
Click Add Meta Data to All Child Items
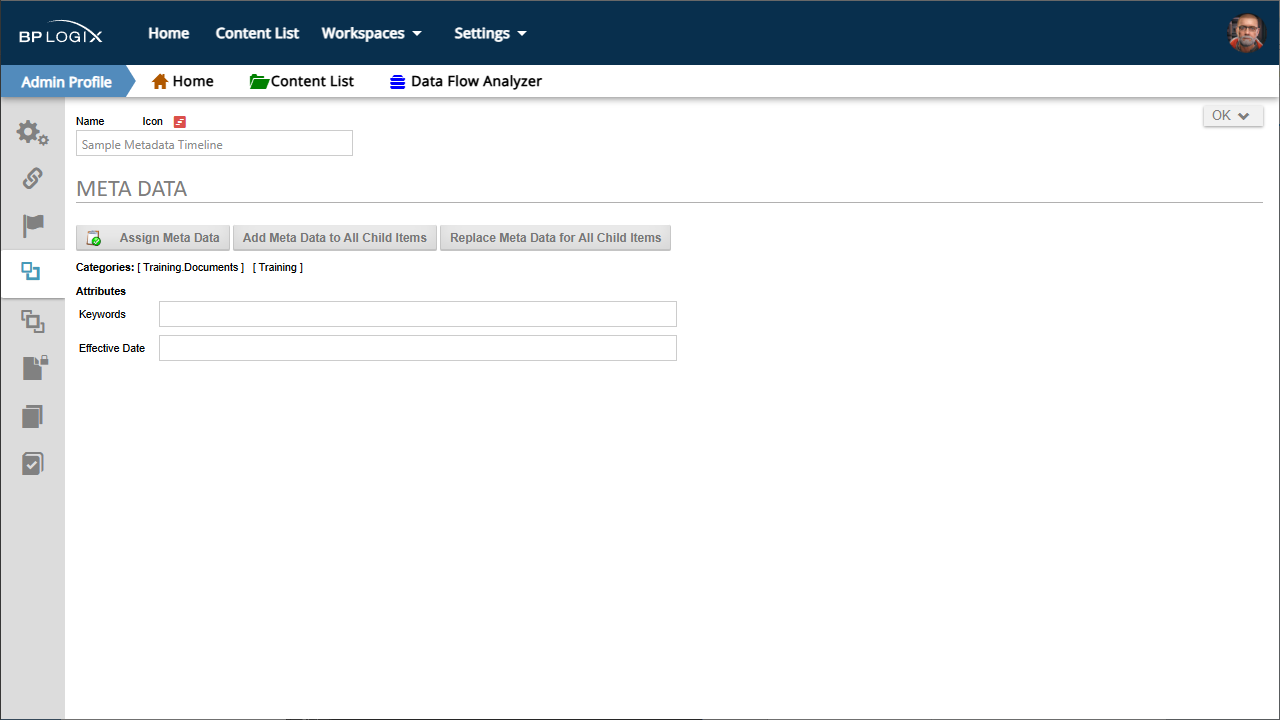pos(335,238)
